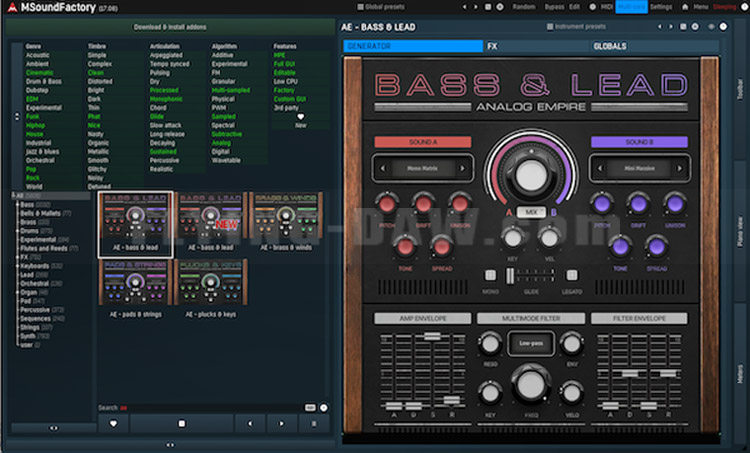Click the Random button

(x=524, y=7)
